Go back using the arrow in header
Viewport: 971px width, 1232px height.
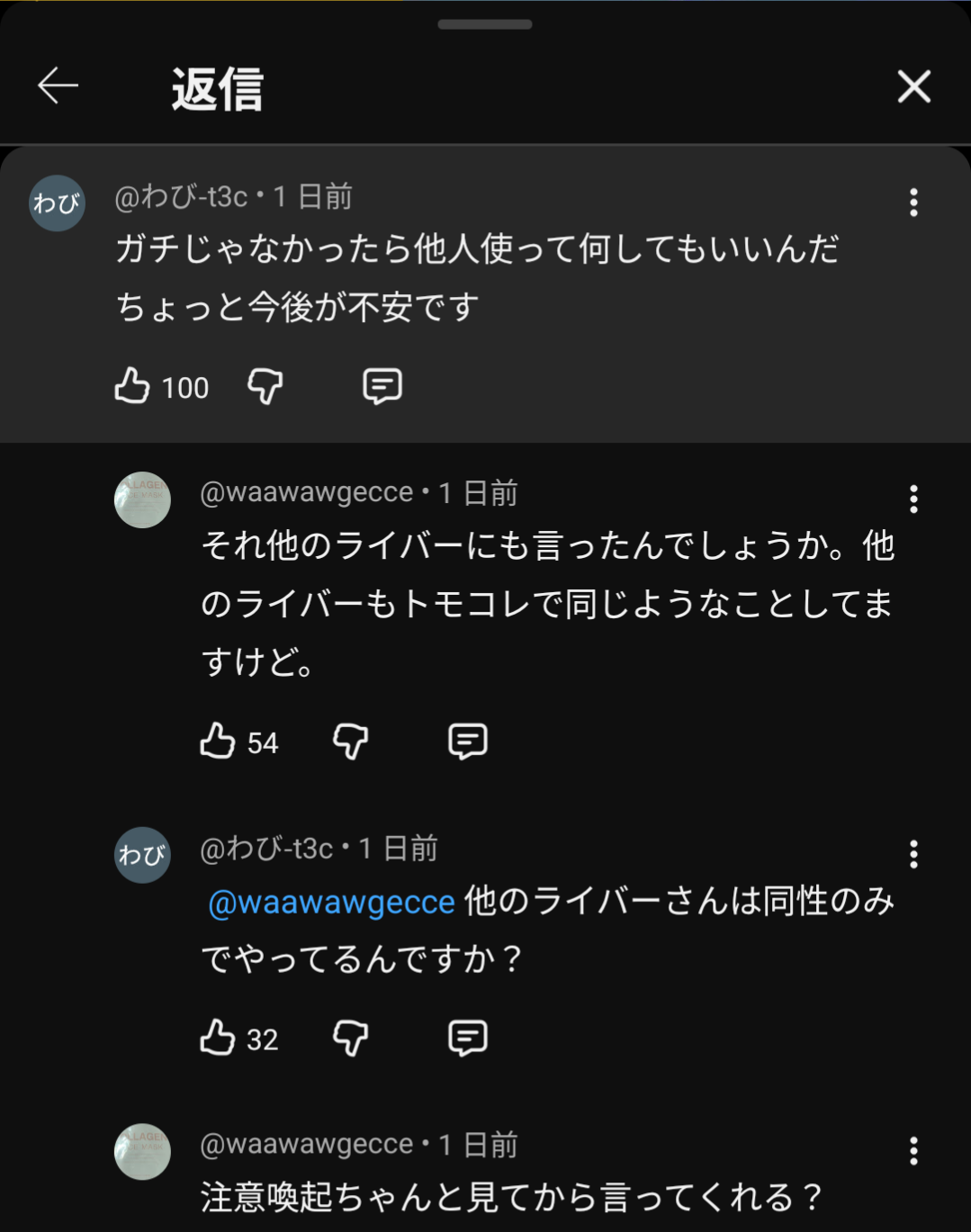[58, 86]
